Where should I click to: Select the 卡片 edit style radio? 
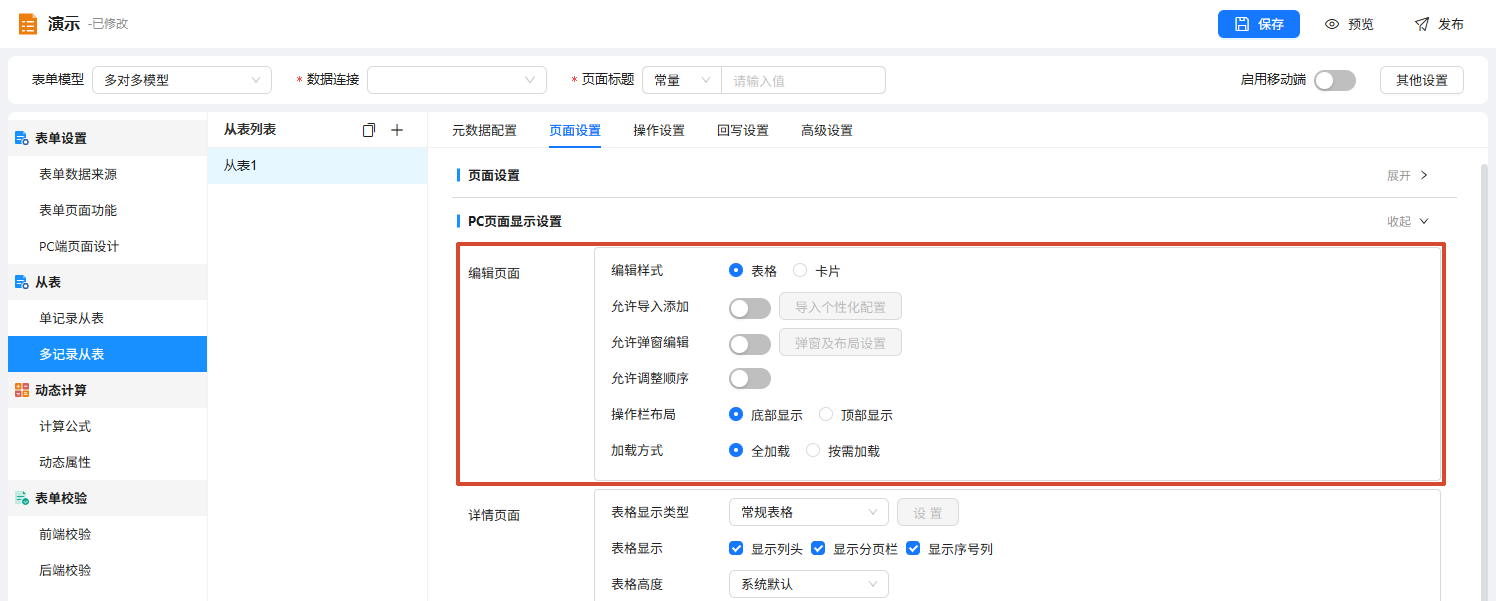click(800, 270)
